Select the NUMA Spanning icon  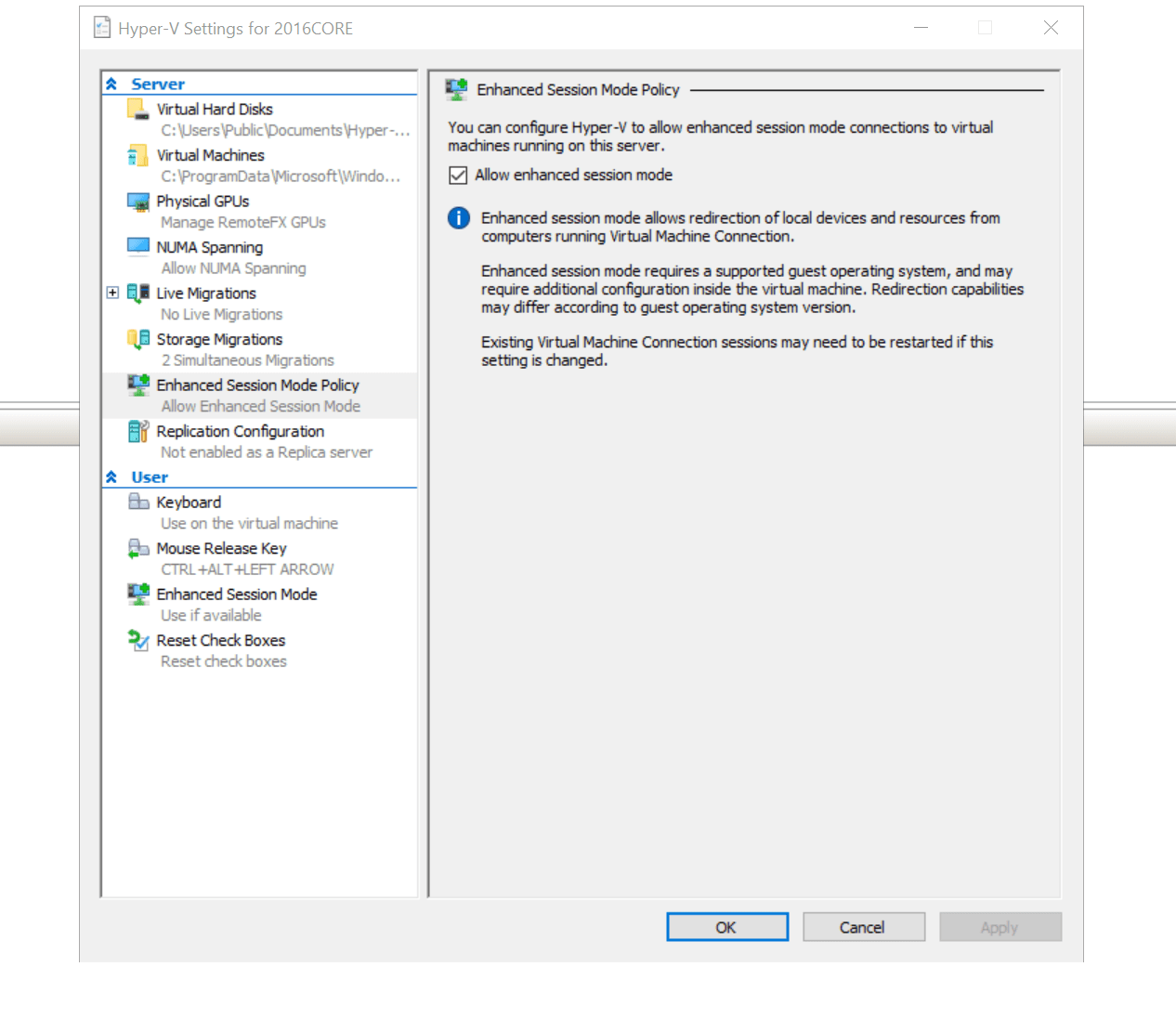tap(137, 246)
